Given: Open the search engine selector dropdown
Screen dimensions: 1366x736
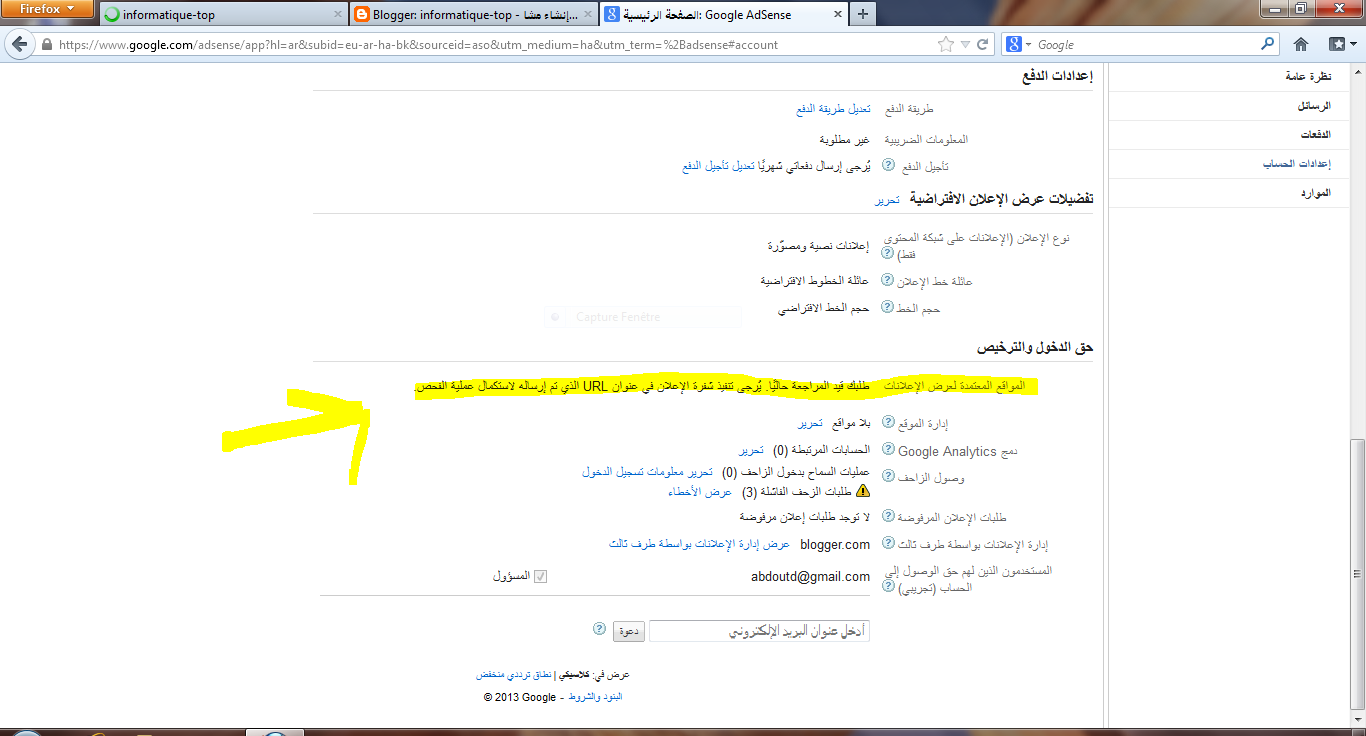Looking at the screenshot, I should [1020, 44].
